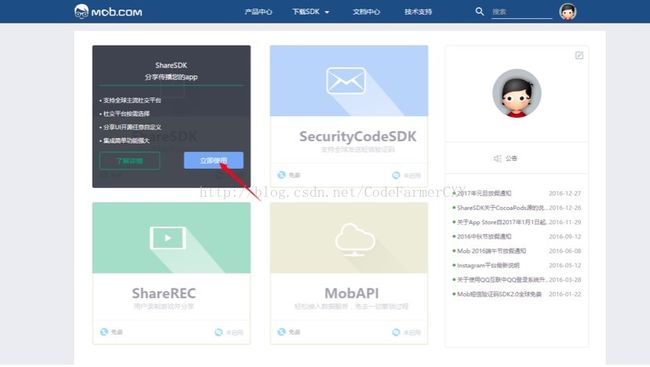Click the free icon on MobAPI card
650x367 pixels.
point(281,332)
